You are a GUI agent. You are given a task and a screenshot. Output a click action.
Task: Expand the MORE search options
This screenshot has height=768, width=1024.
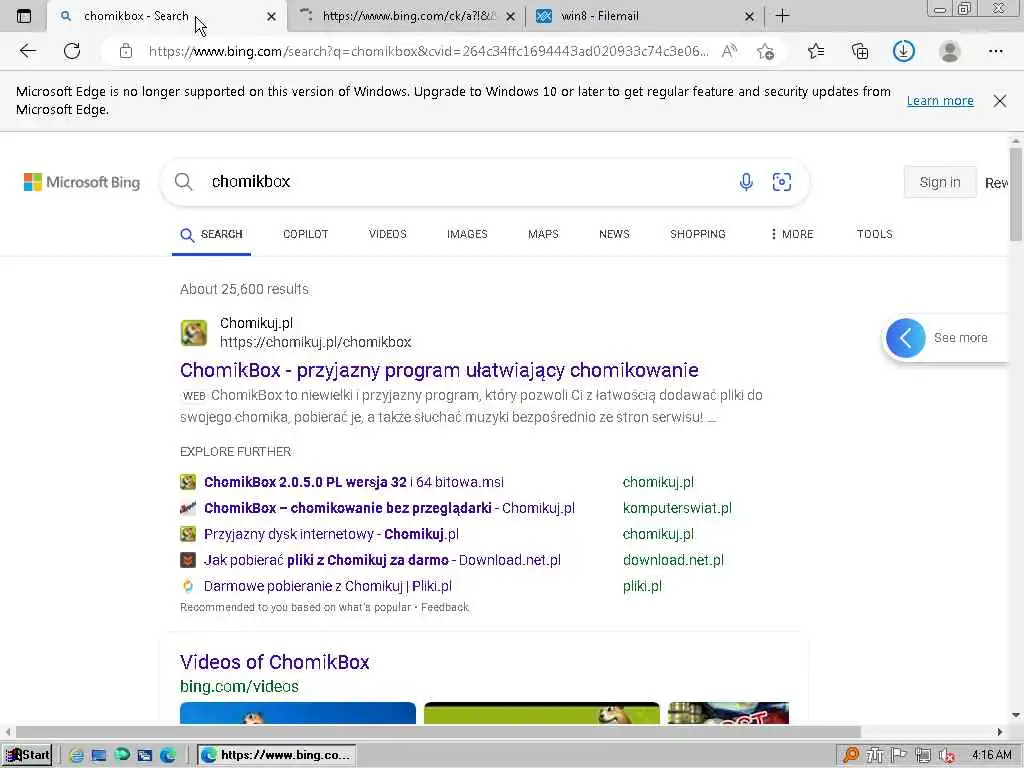(792, 234)
